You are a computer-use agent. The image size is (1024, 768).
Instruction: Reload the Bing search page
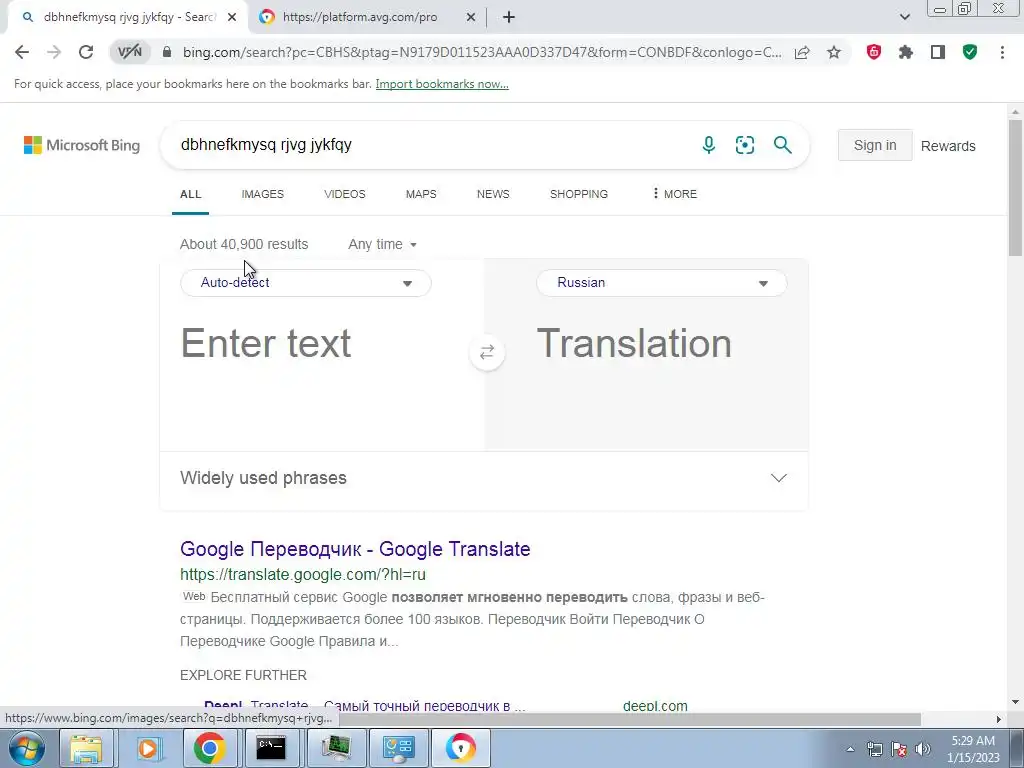pos(86,52)
